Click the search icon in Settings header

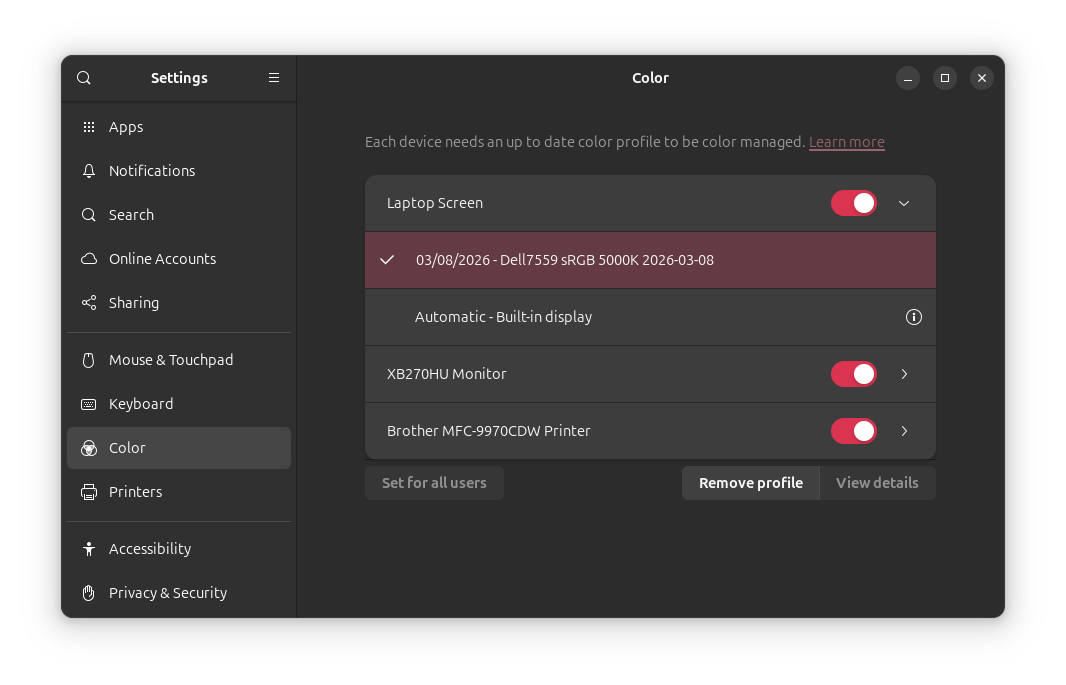(84, 78)
